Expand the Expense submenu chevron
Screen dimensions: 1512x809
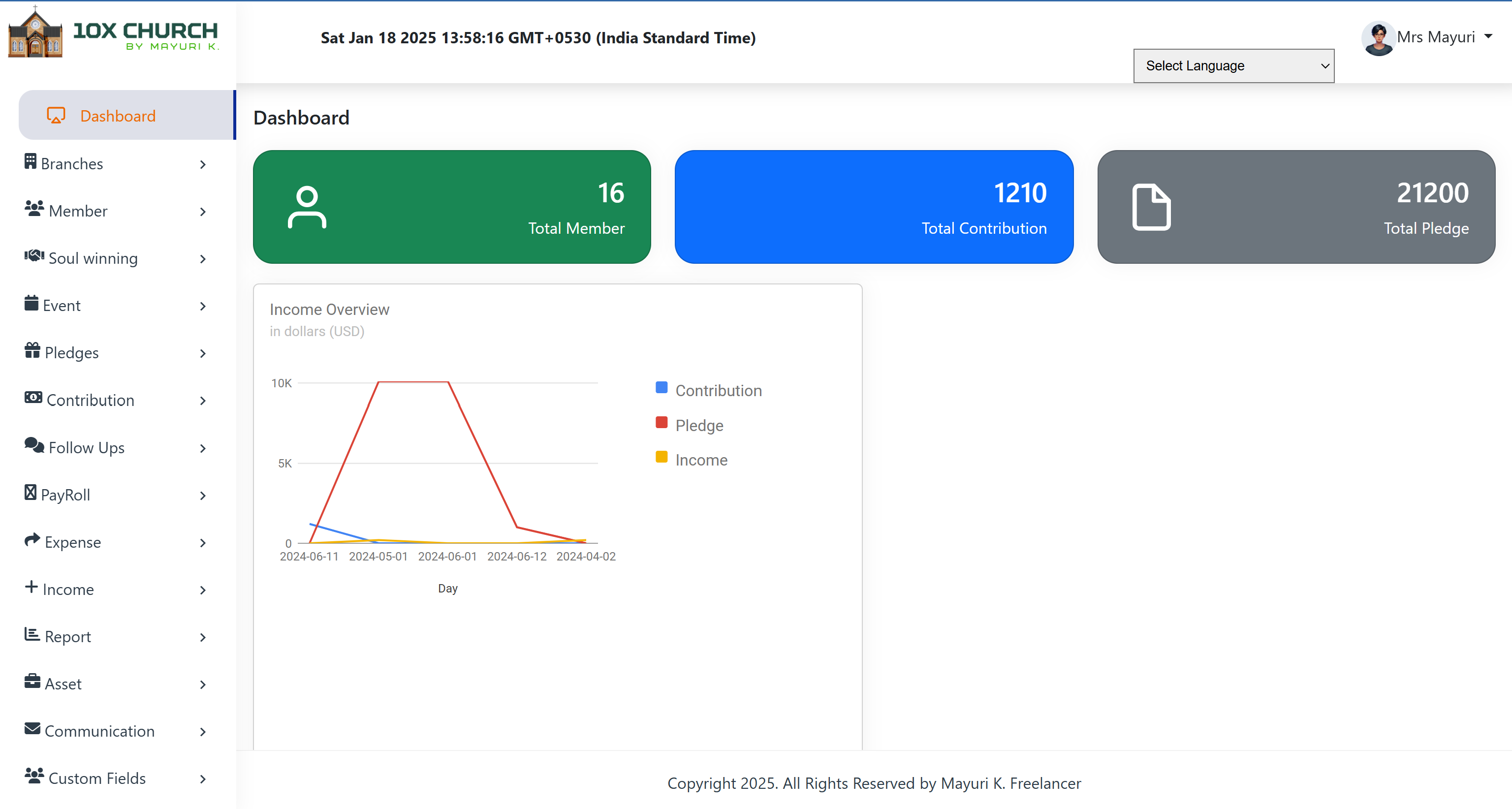[x=202, y=543]
